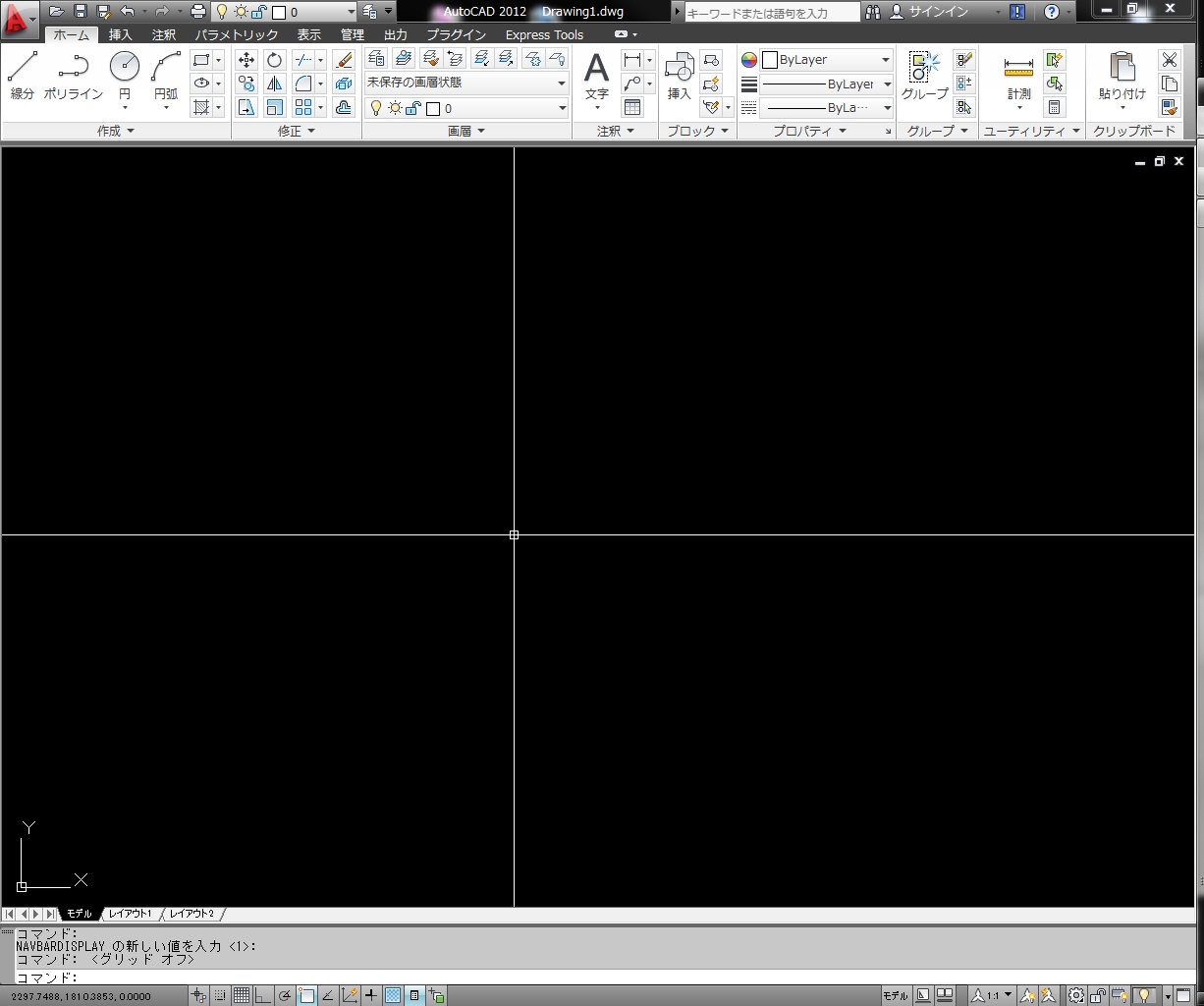
Task: Click the Undo arrow icon
Action: pos(128,12)
